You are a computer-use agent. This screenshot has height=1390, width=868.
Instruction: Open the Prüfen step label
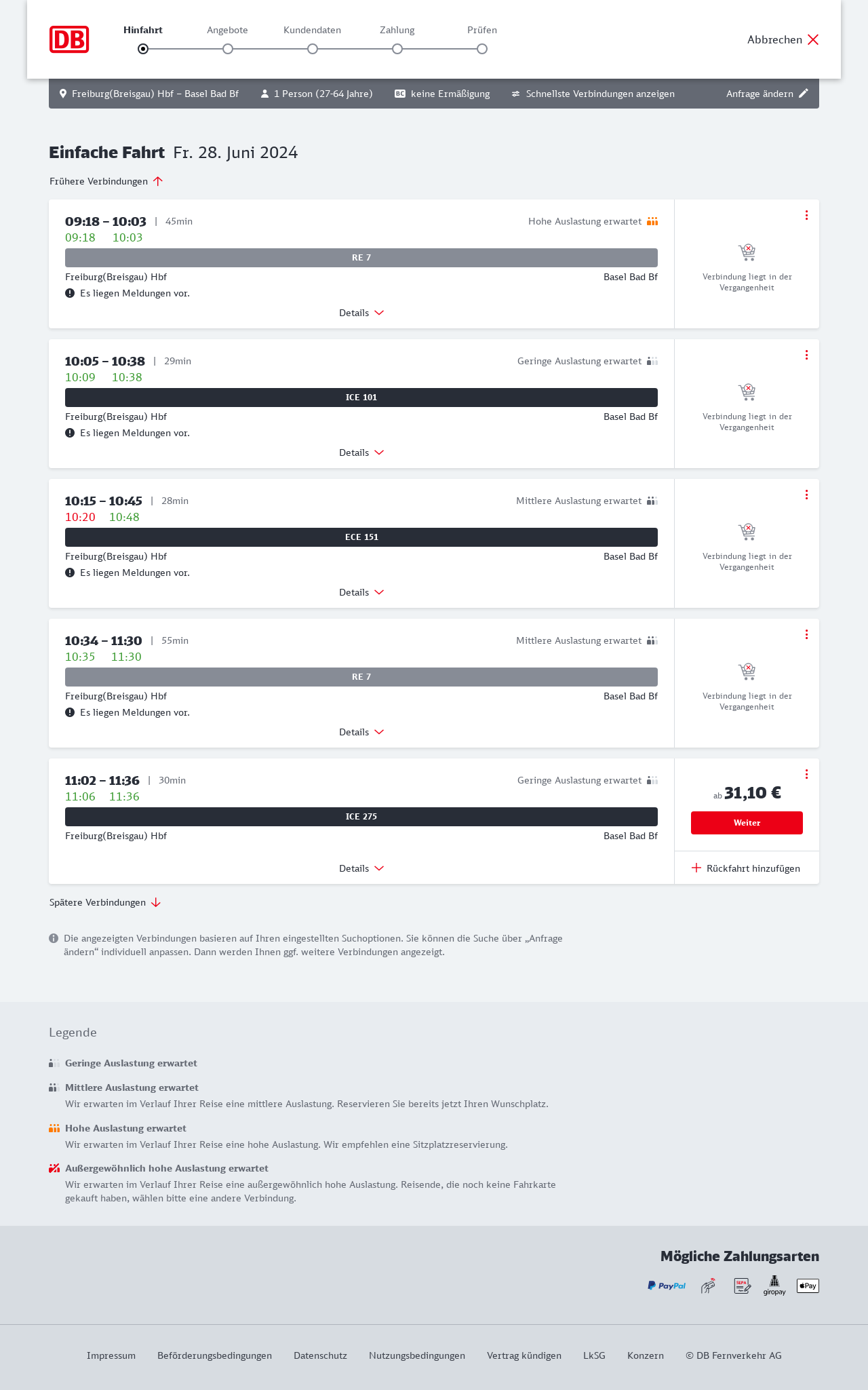point(482,30)
